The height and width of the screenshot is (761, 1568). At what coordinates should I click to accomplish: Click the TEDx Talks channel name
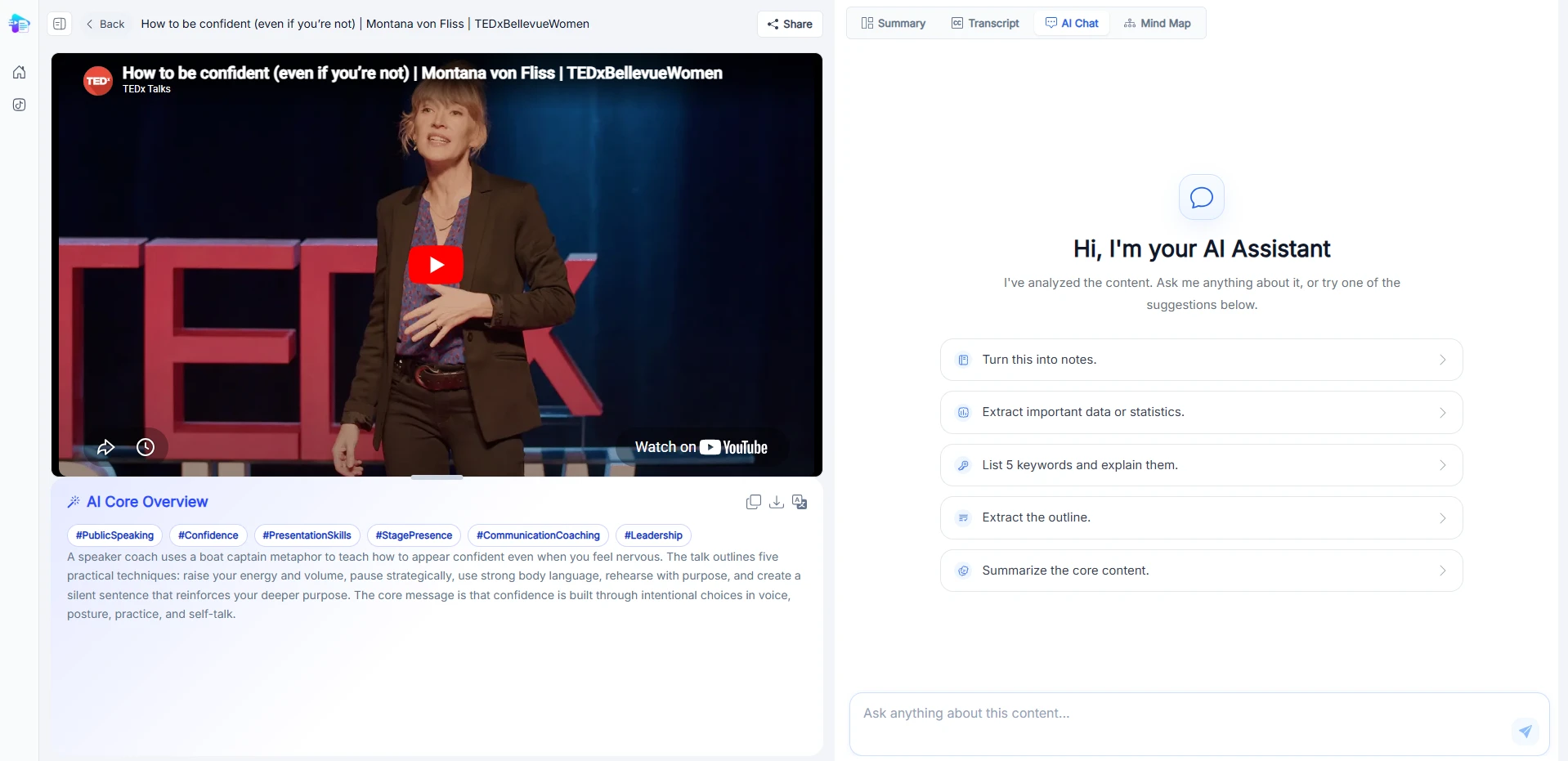coord(146,89)
